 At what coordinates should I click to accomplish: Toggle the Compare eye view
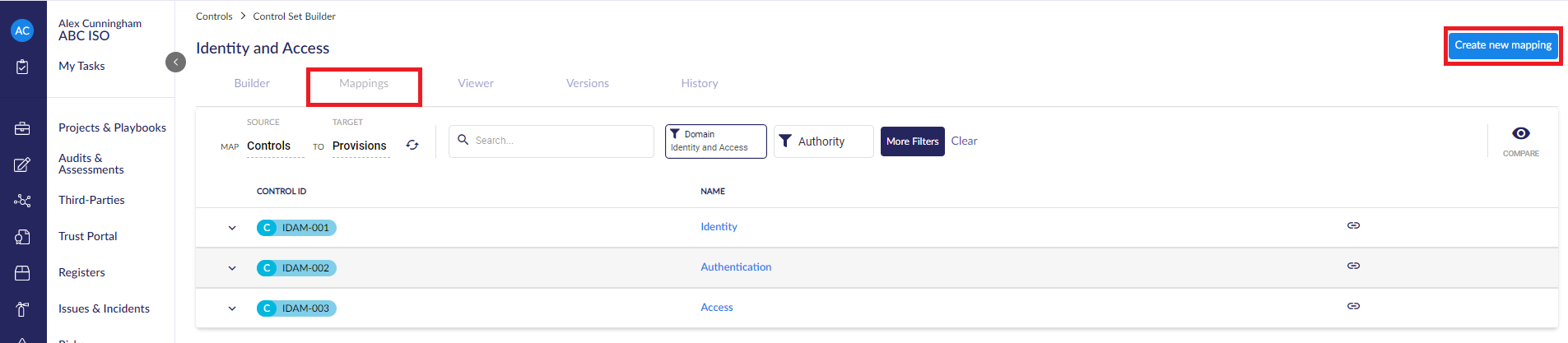click(x=1520, y=134)
